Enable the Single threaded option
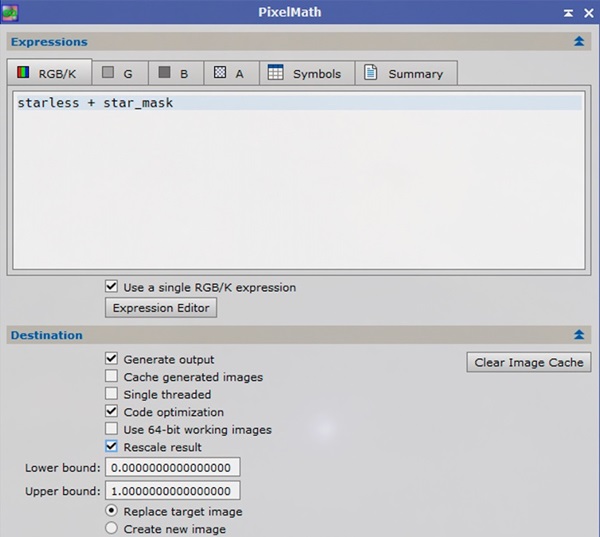Screen dimensions: 600x537 tap(111, 393)
